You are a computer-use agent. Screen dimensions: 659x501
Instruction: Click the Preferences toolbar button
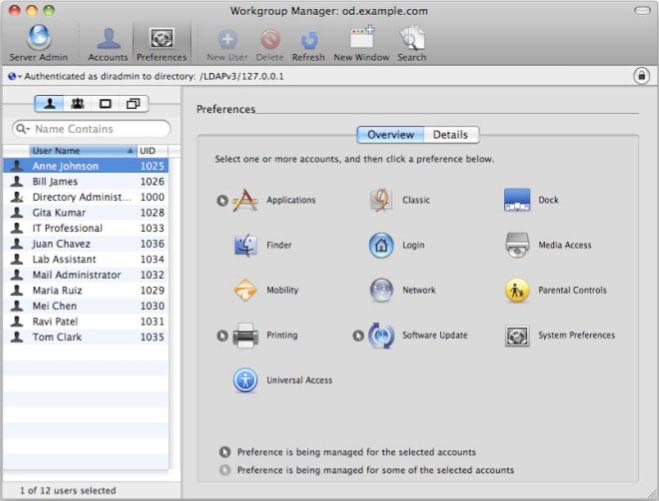pyautogui.click(x=162, y=44)
